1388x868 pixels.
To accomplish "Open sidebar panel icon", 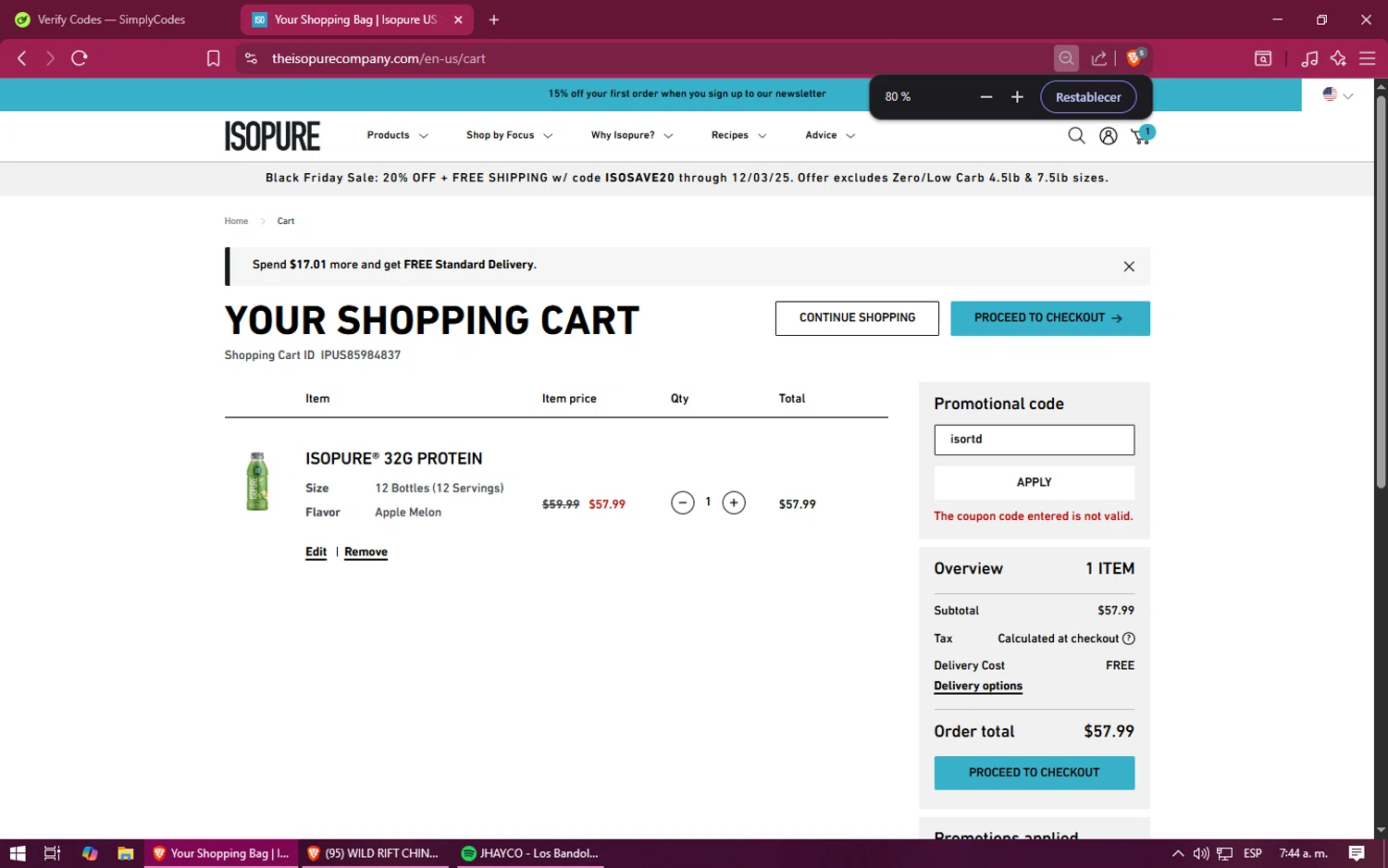I will 1263,58.
